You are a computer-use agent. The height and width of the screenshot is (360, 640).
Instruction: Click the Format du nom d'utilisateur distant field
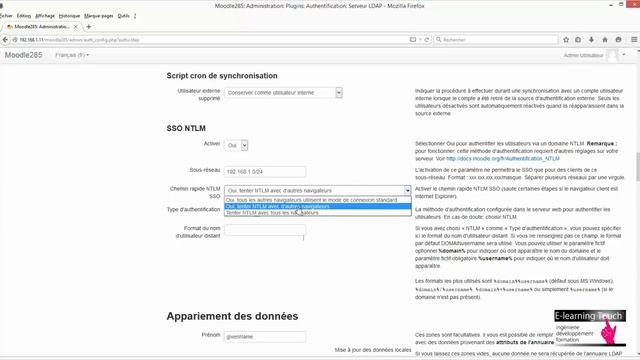(x=265, y=230)
